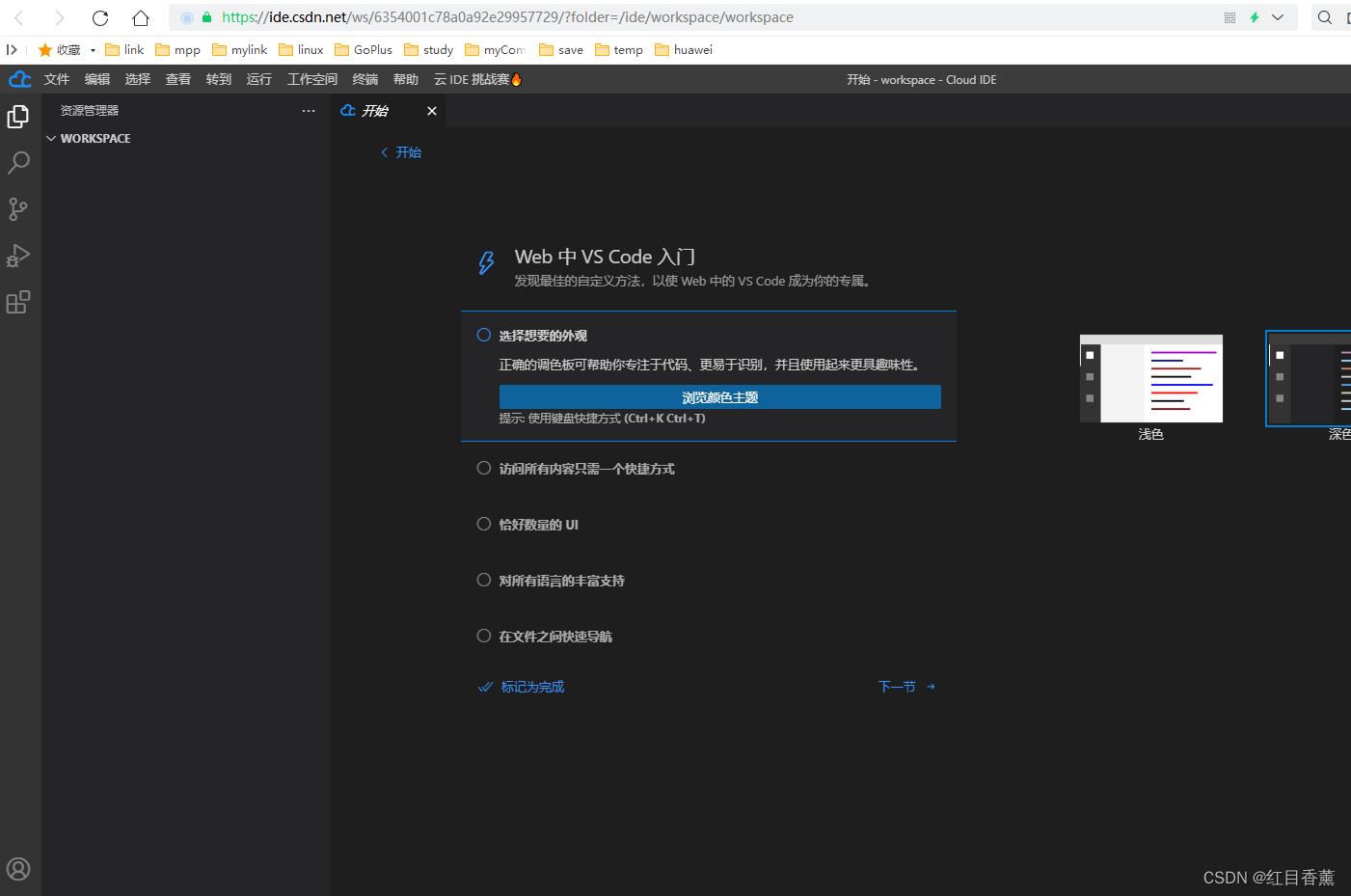
Task: Select the 选择想要的外观 step circle
Action: coord(484,335)
